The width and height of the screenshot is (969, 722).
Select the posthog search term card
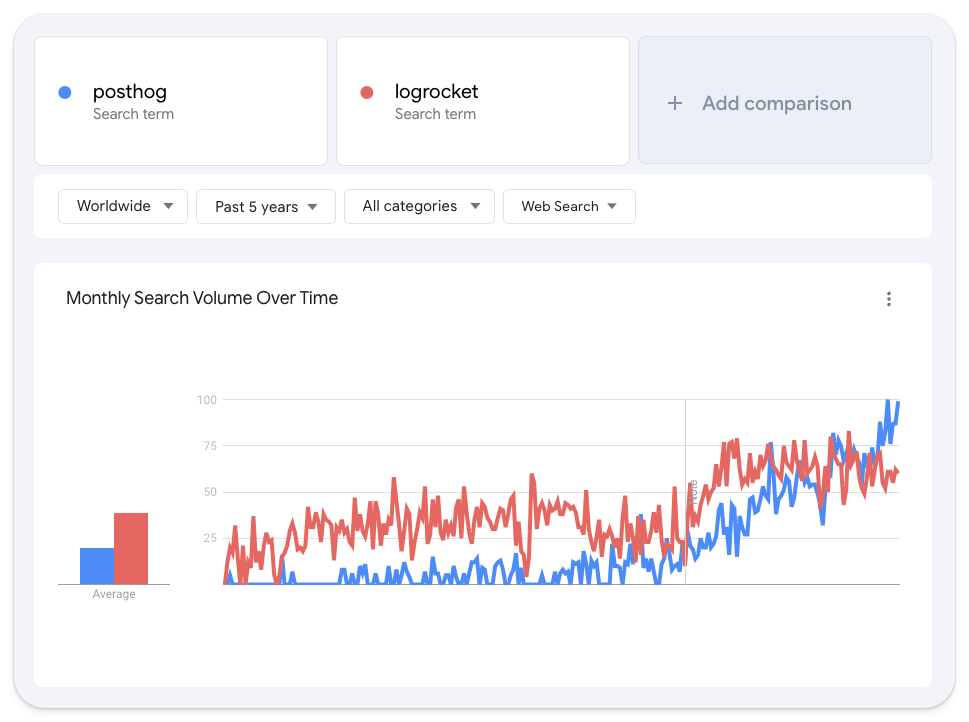click(181, 101)
